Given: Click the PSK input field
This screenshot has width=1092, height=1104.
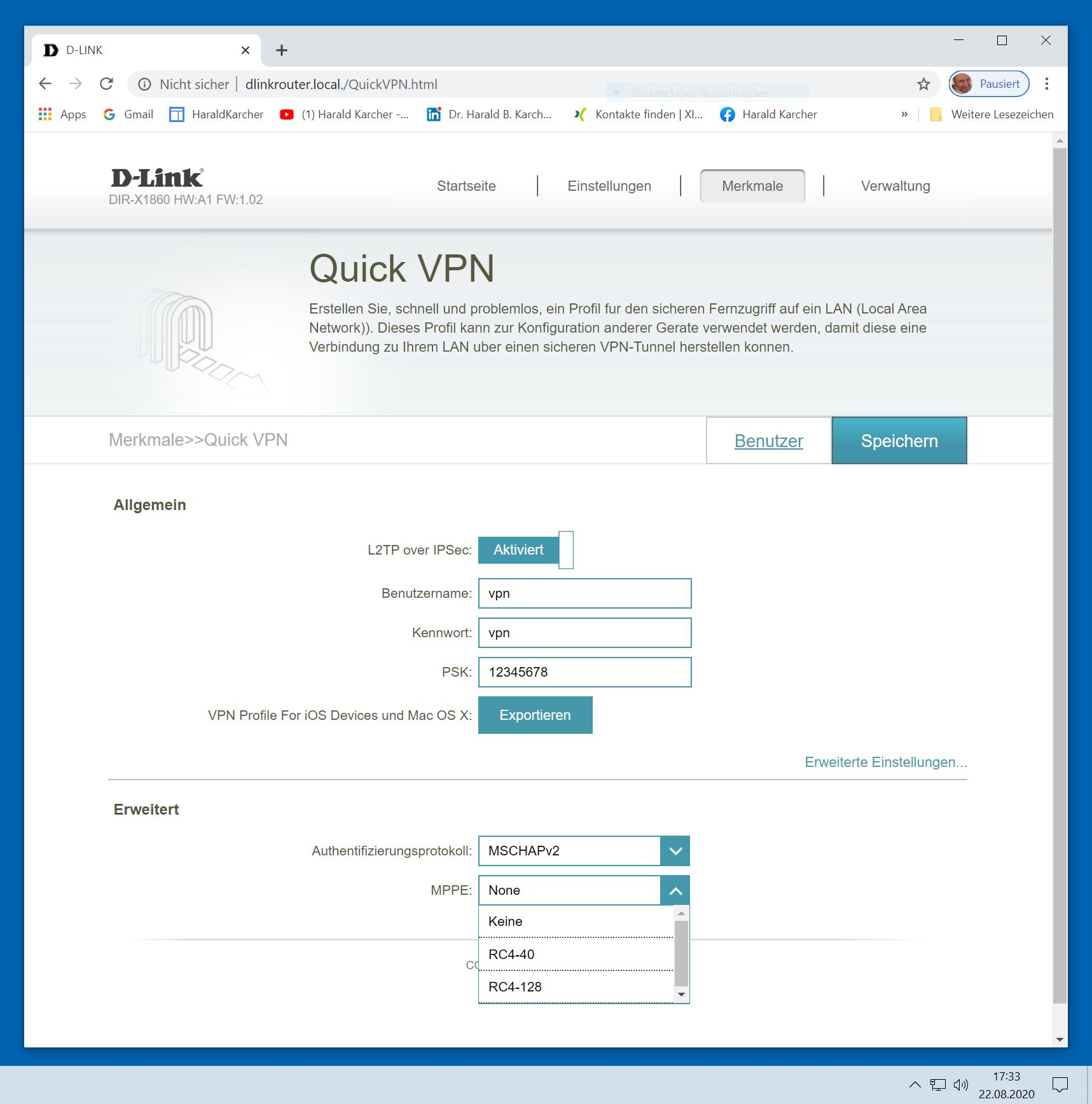Looking at the screenshot, I should click(585, 672).
